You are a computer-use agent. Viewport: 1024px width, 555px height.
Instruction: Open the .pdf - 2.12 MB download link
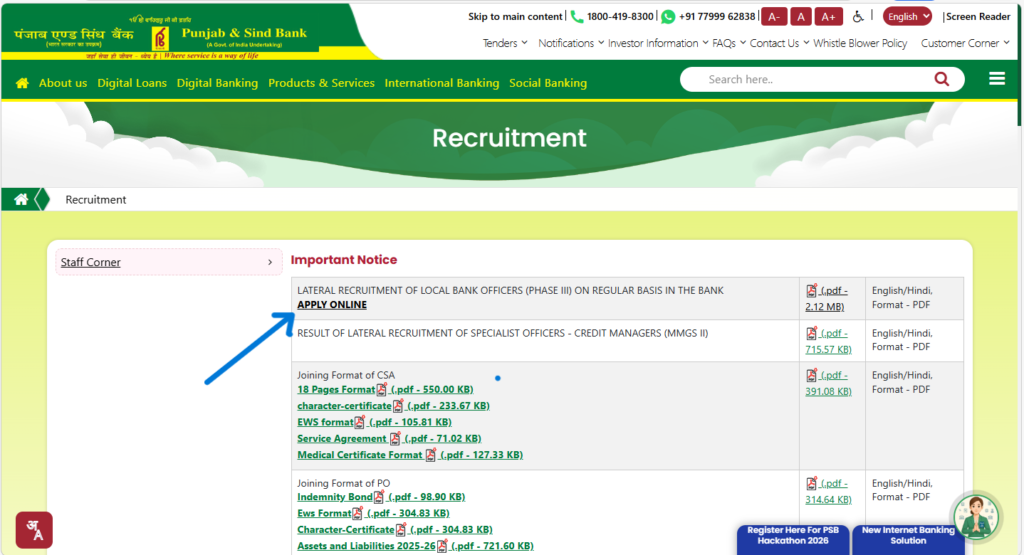click(x=826, y=298)
